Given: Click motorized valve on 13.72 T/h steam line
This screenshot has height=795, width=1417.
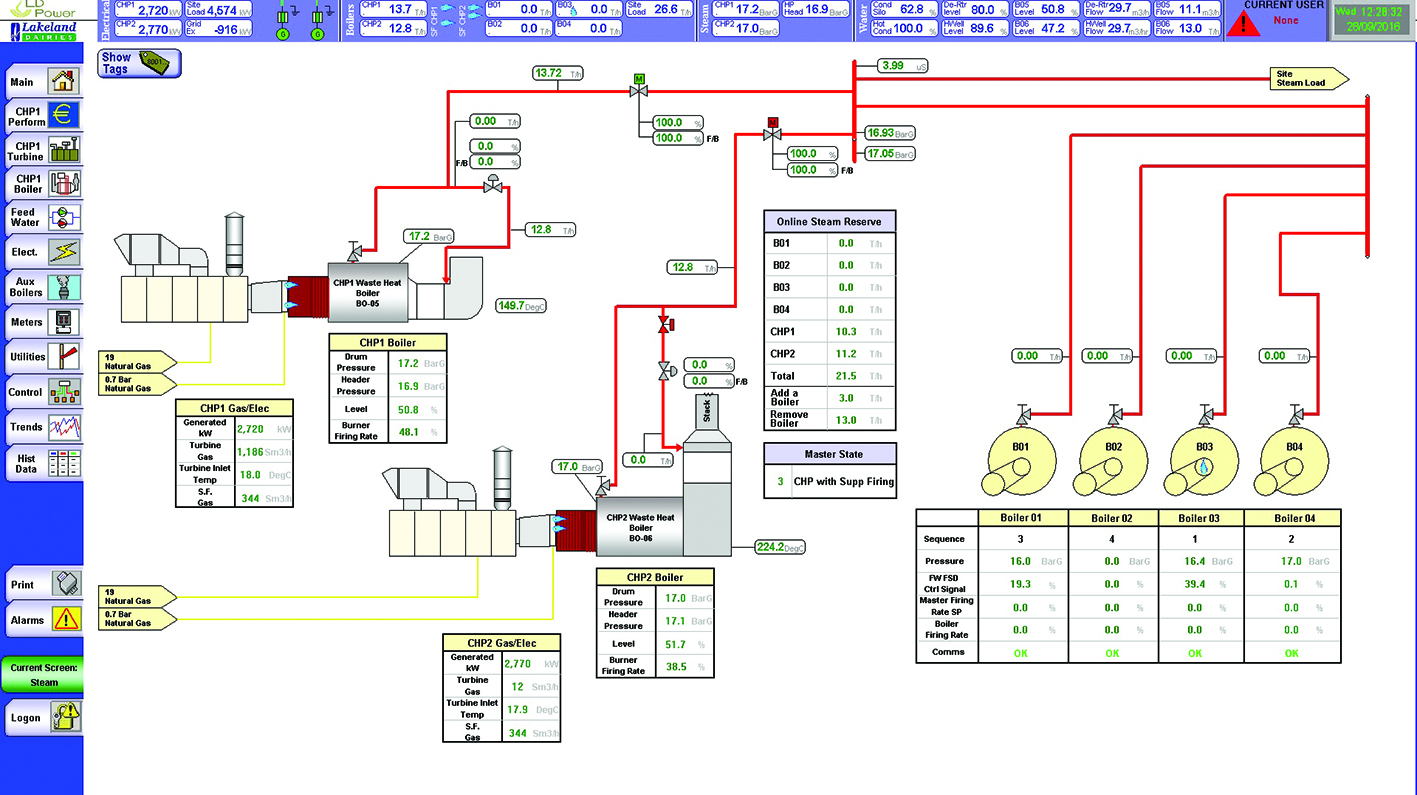Looking at the screenshot, I should pos(637,87).
